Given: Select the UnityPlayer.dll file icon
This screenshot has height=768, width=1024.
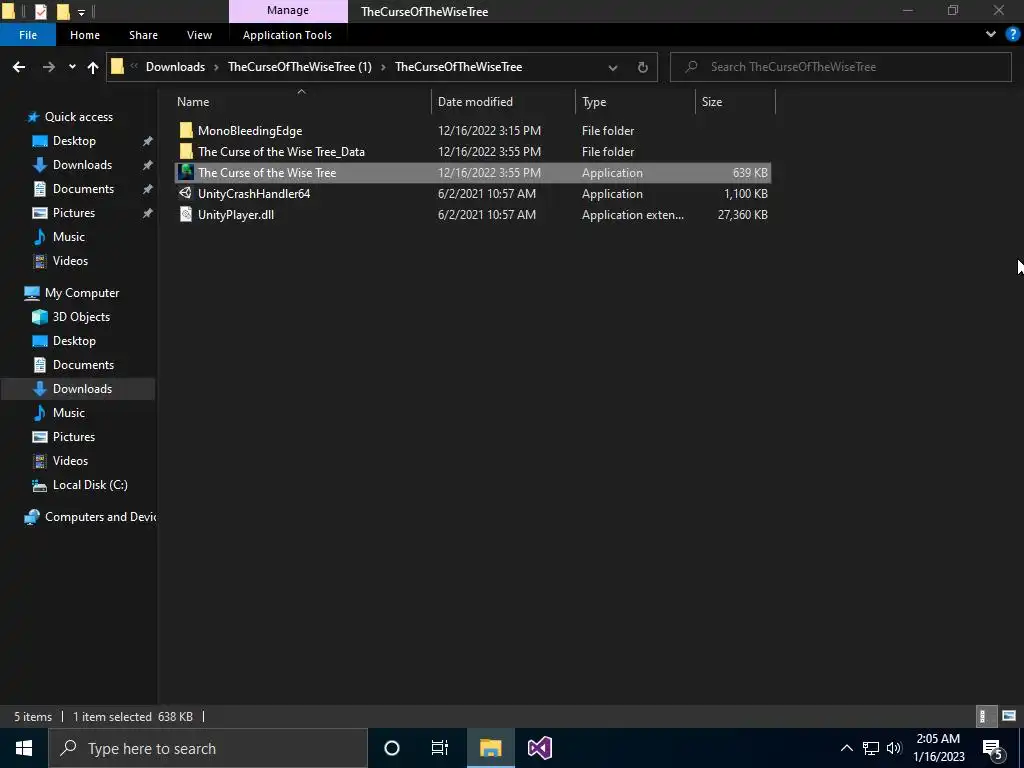Looking at the screenshot, I should tap(186, 214).
